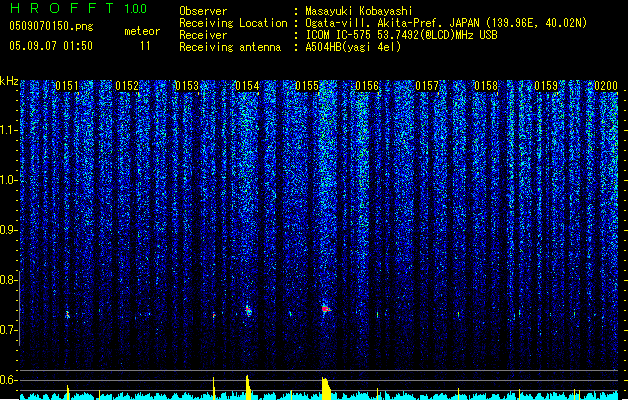Click the Receiver field label
This screenshot has height=400, width=629.
click(x=203, y=35)
